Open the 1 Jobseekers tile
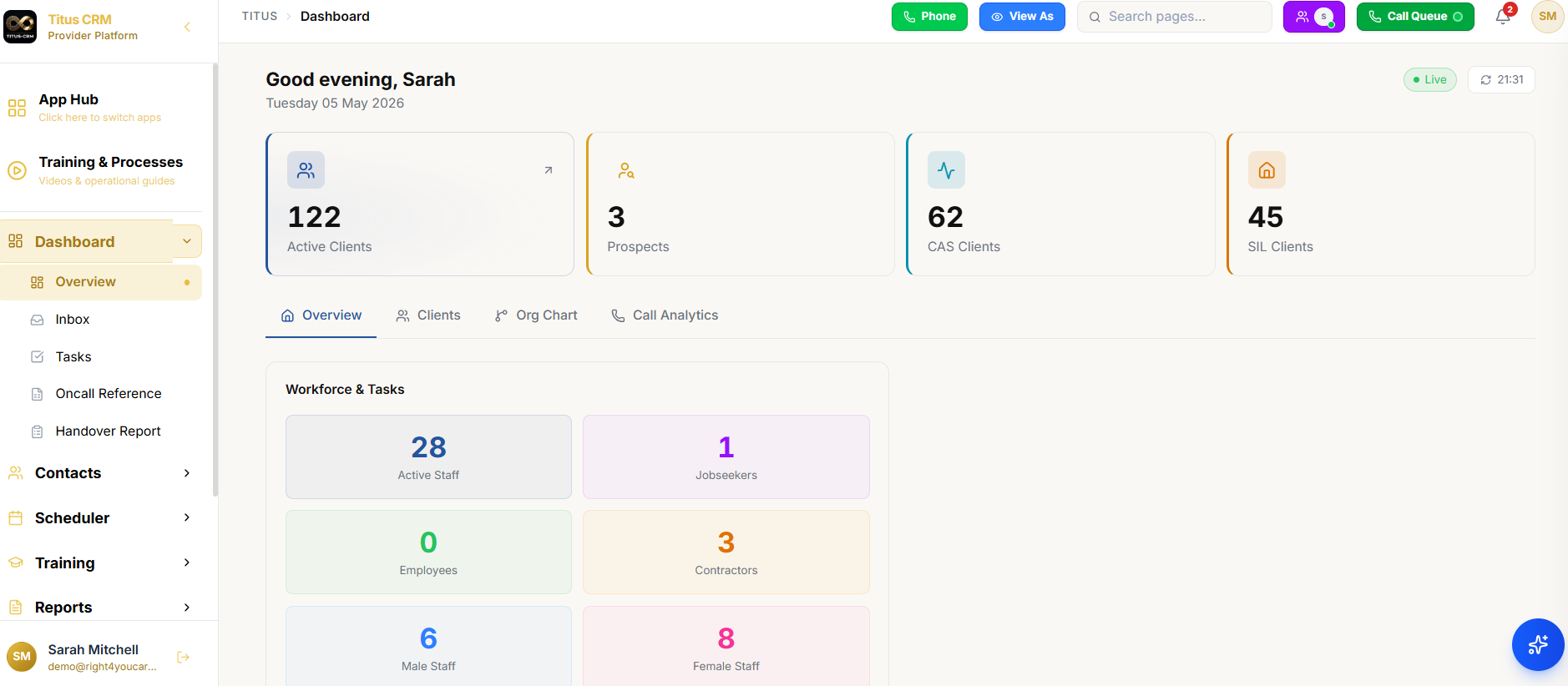Viewport: 1568px width, 686px height. point(726,457)
